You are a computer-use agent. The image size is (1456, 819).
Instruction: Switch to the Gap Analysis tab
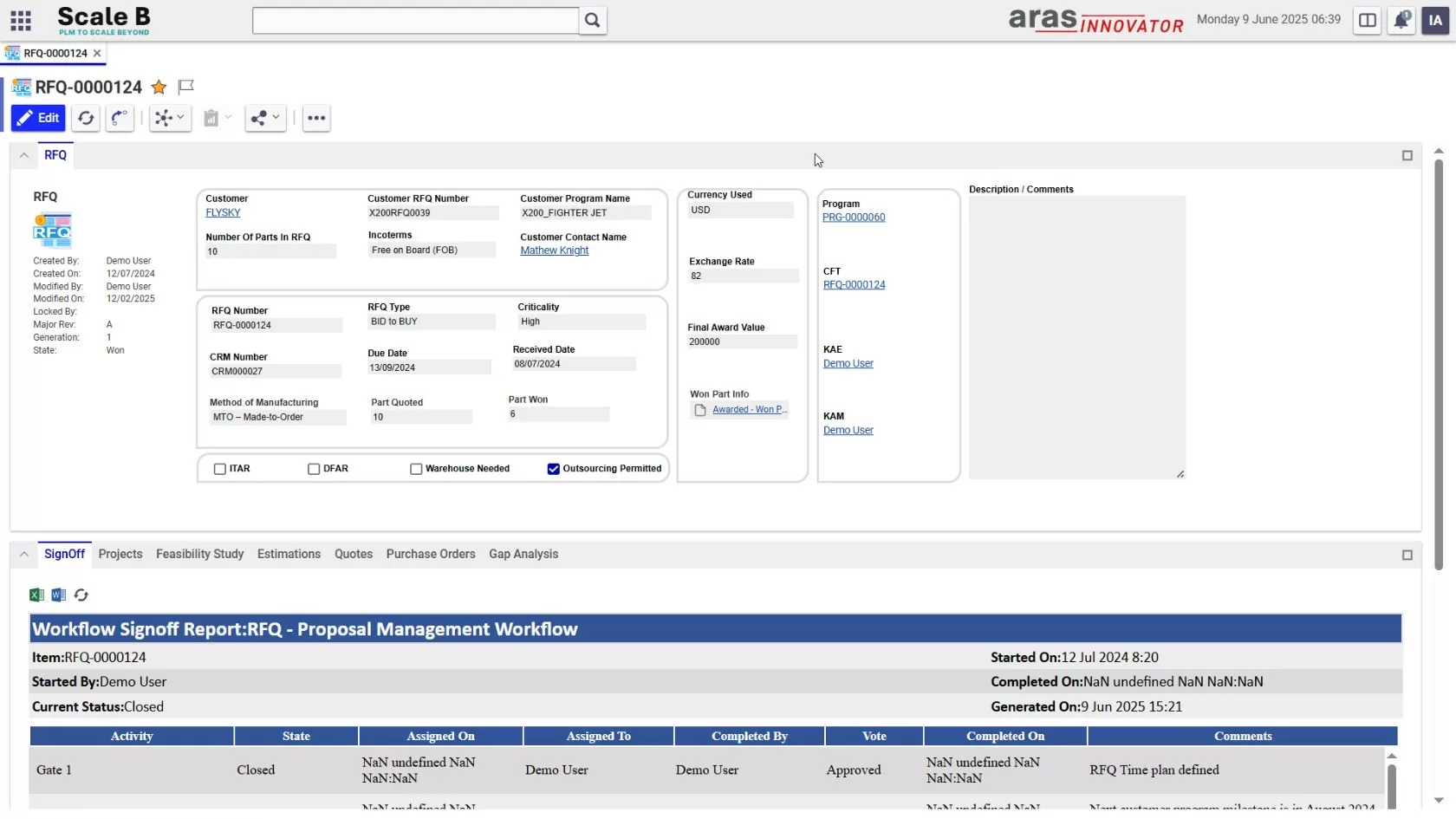click(523, 554)
